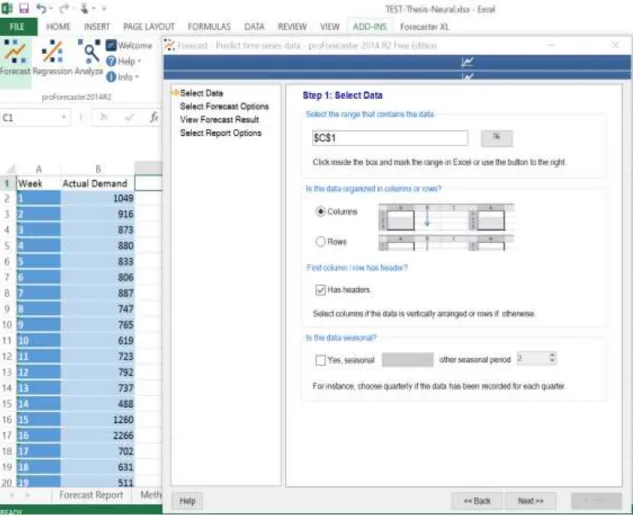Close the Forecast wizard dialog

615,45
